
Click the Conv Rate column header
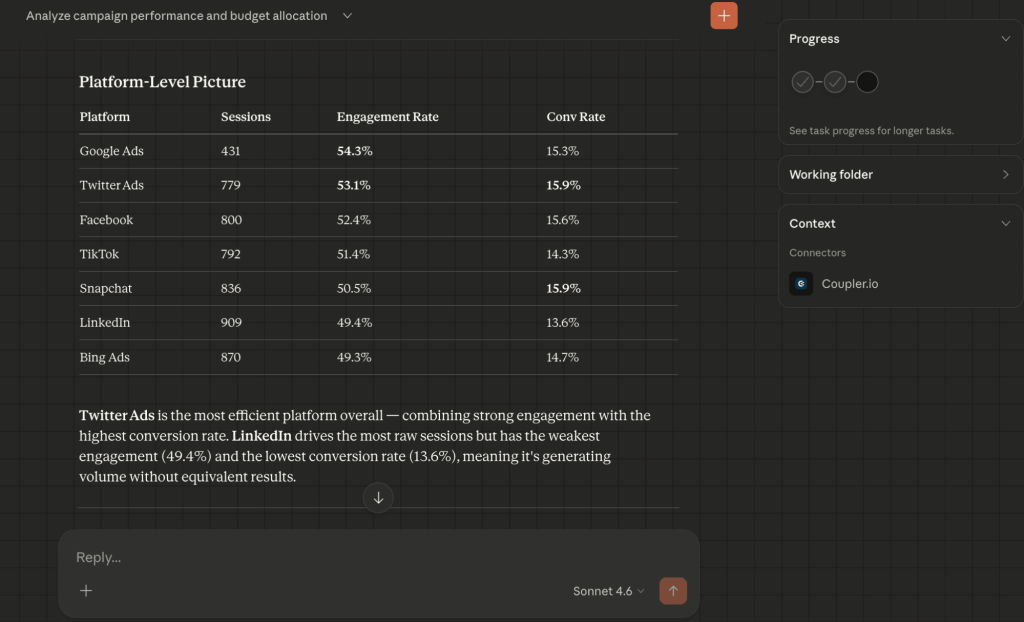coord(576,117)
